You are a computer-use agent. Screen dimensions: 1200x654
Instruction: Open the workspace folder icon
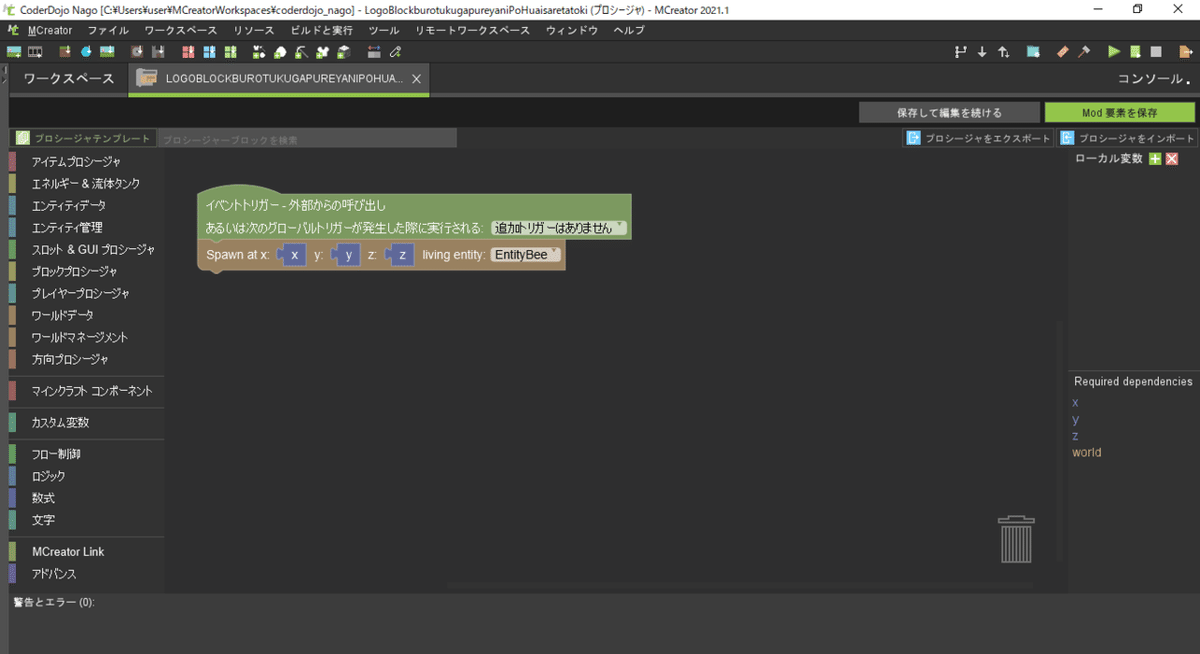(1032, 51)
